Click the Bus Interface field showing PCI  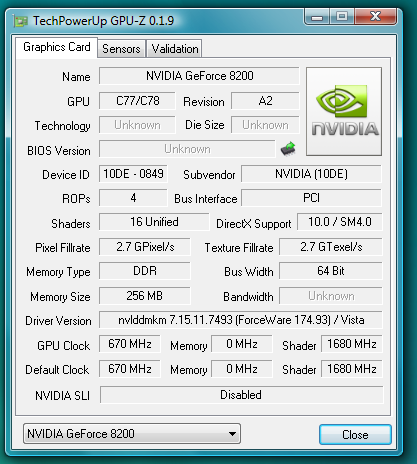(311, 198)
